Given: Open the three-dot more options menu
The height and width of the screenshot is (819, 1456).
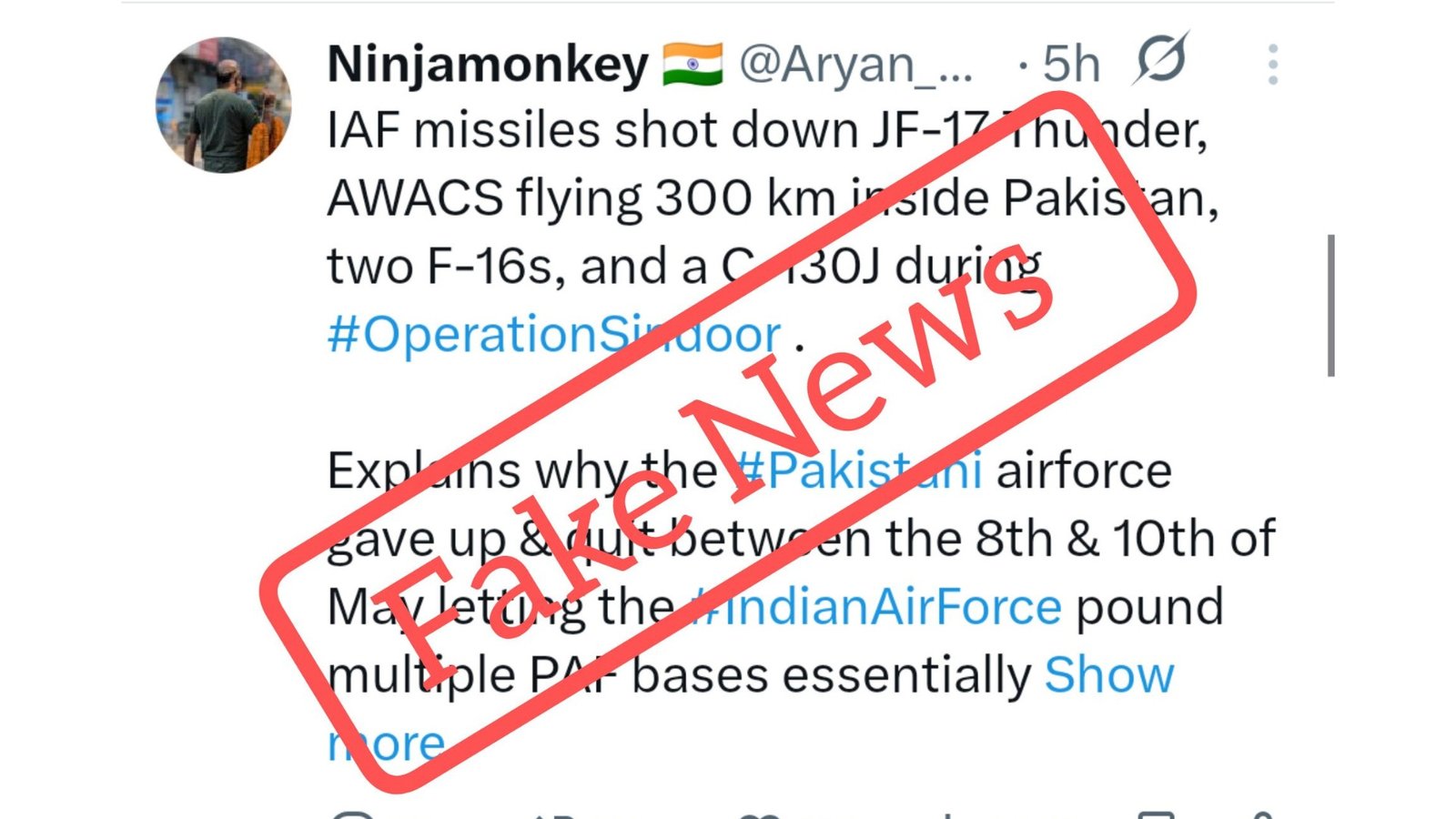Looking at the screenshot, I should (1272, 65).
